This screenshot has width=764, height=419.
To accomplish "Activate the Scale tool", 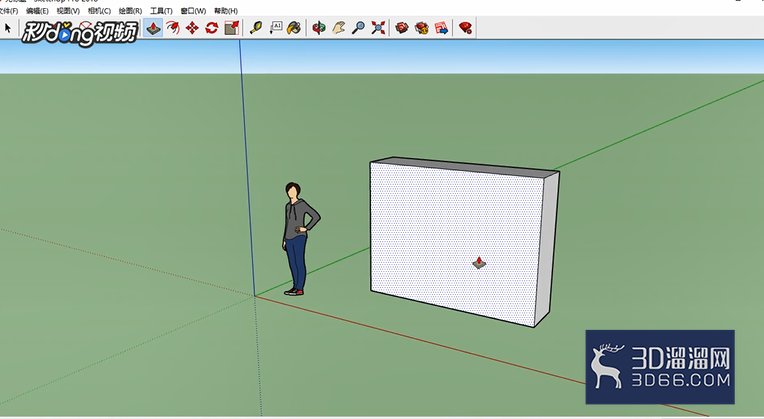I will (232, 28).
